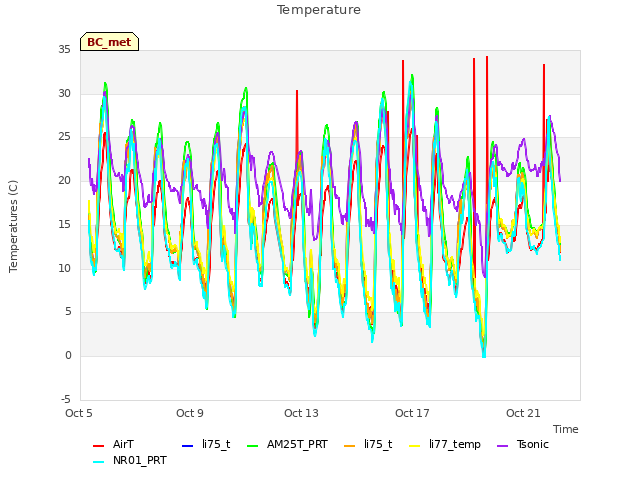Click the Time axis title
The height and width of the screenshot is (480, 640).
coord(566,429)
